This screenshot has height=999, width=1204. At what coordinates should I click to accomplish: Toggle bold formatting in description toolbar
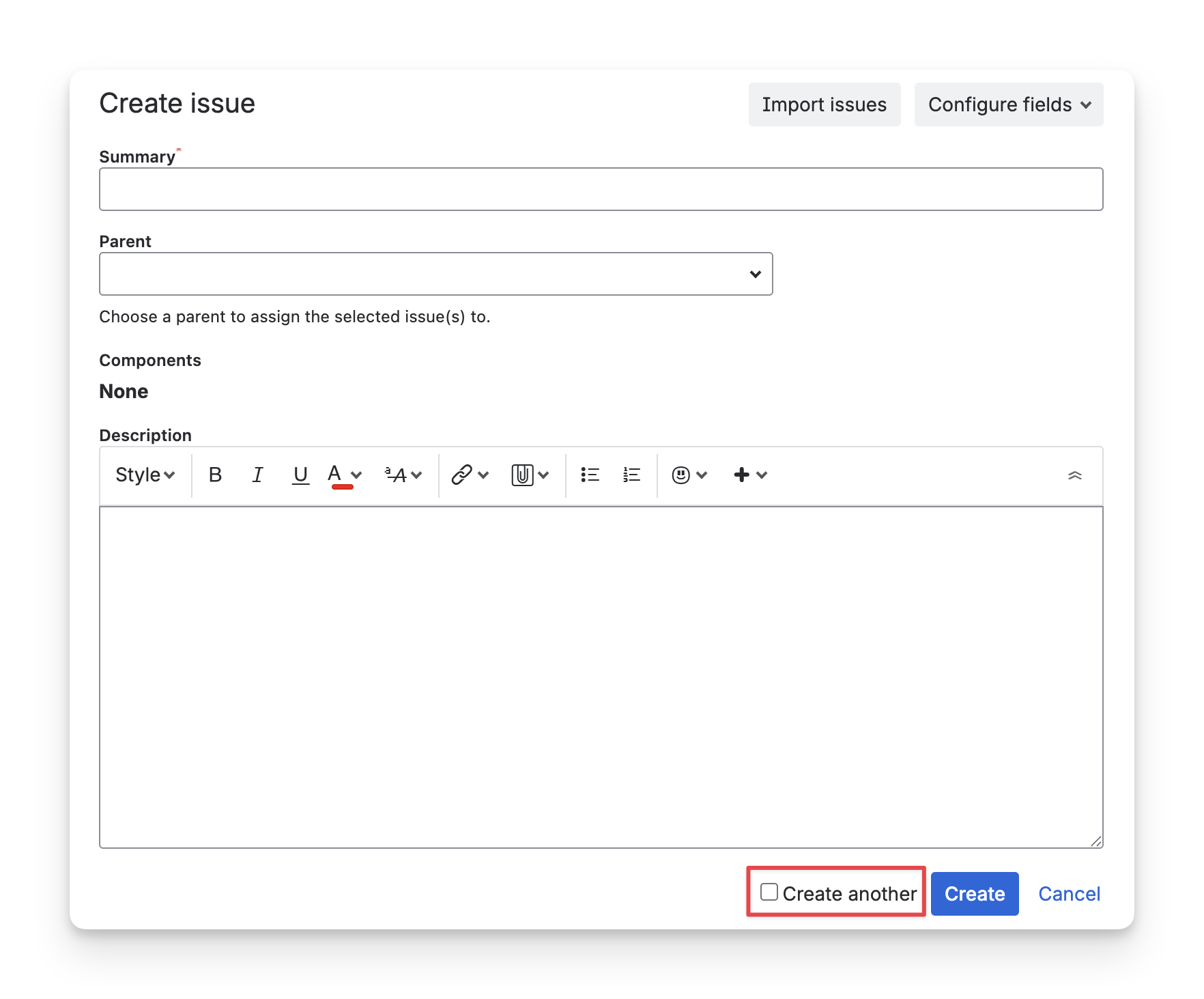pyautogui.click(x=215, y=475)
